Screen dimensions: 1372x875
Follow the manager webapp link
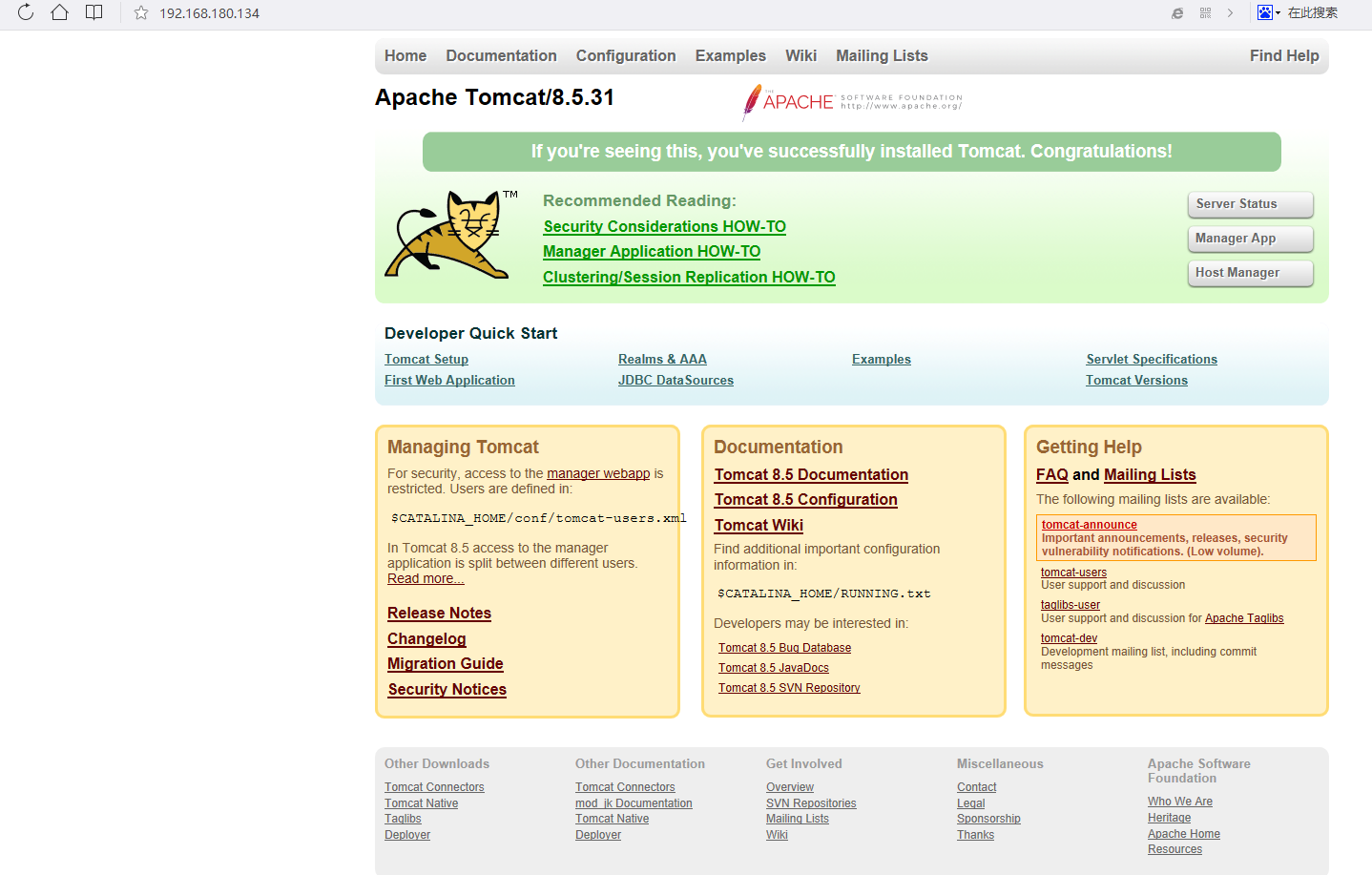598,474
